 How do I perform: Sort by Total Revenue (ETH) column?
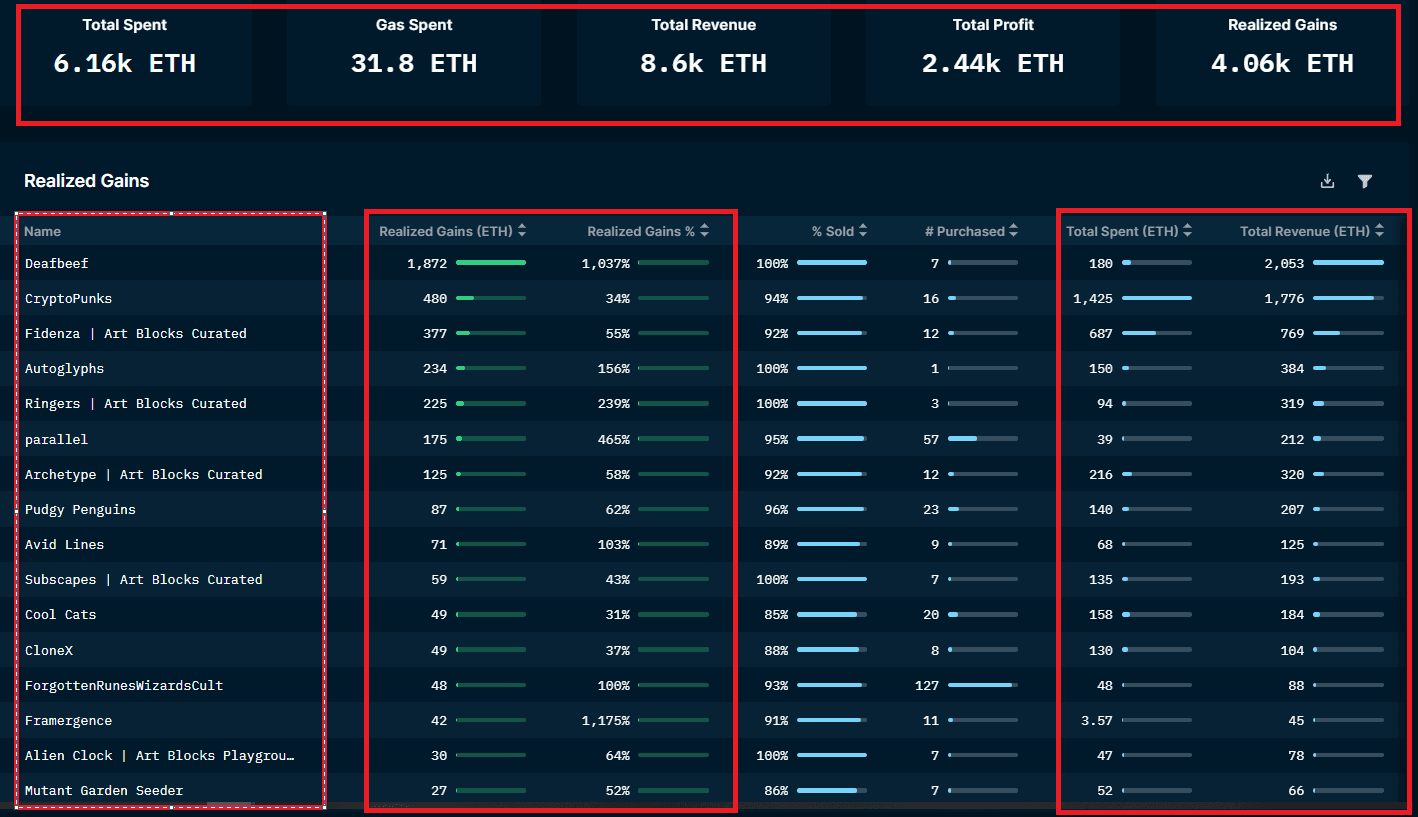coord(1312,231)
